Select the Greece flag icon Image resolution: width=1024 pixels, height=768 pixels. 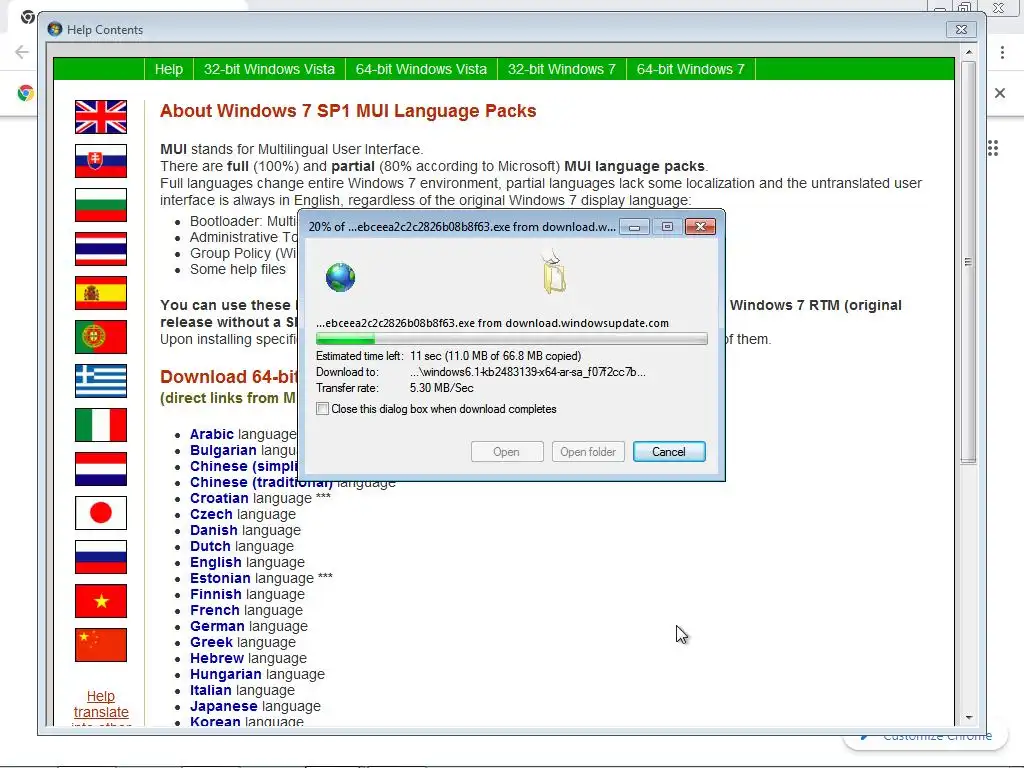[x=101, y=381]
